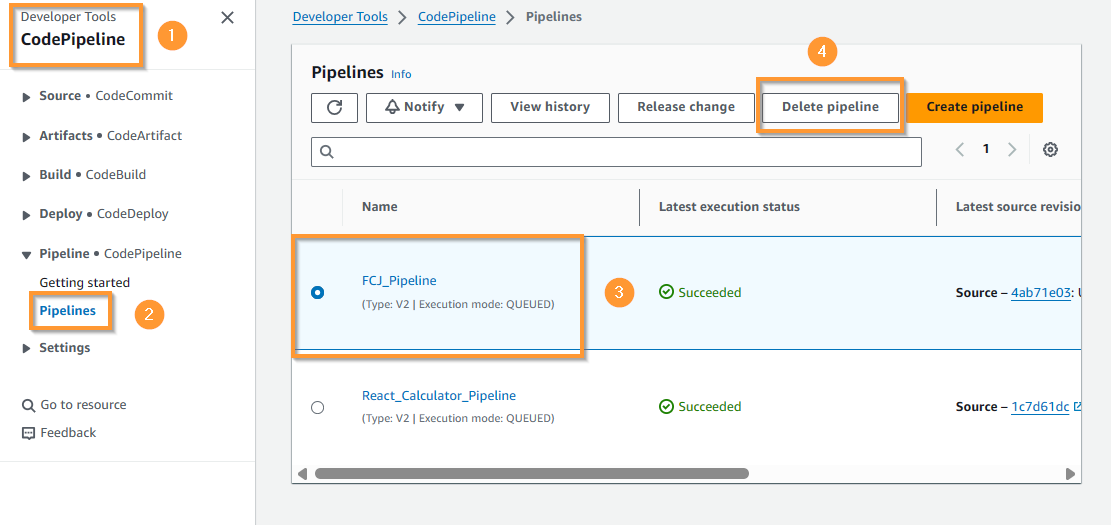Screen dimensions: 1111x525
Task: Go to next page of pipelines
Action: coord(1012,149)
